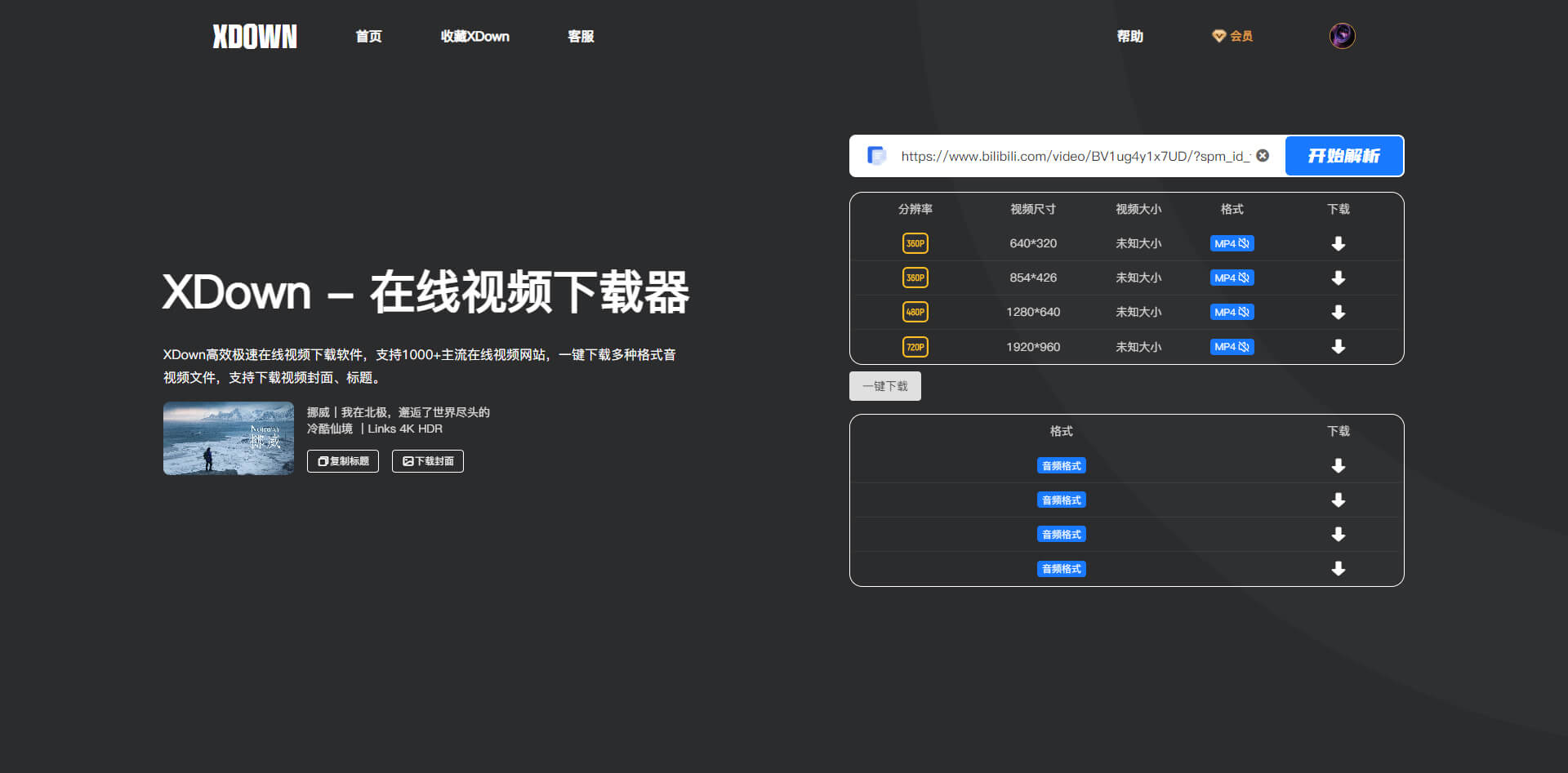Click the 360P badge in 640*320 row
Viewport: 1568px width, 773px height.
point(915,243)
